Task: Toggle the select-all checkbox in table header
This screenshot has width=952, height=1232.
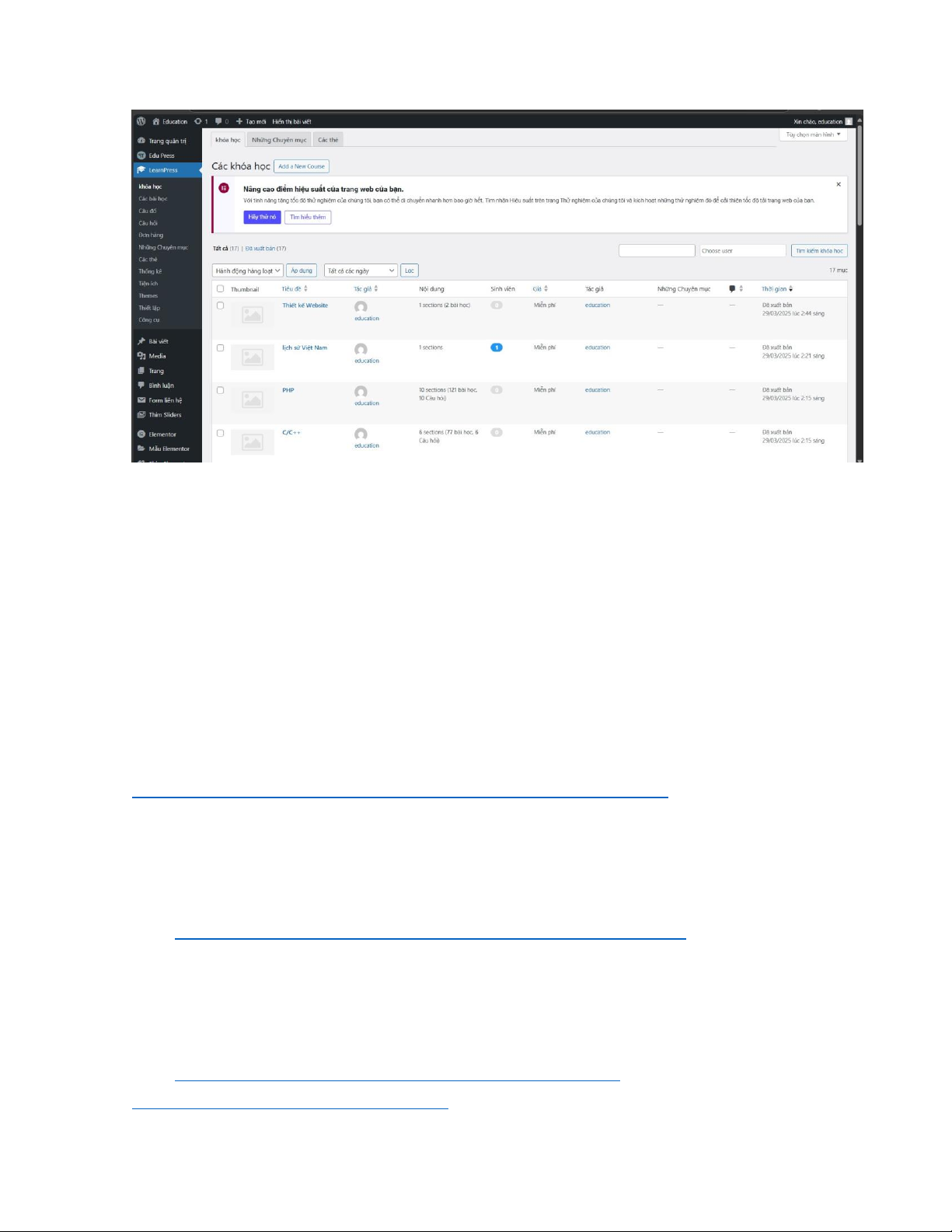Action: (x=220, y=289)
